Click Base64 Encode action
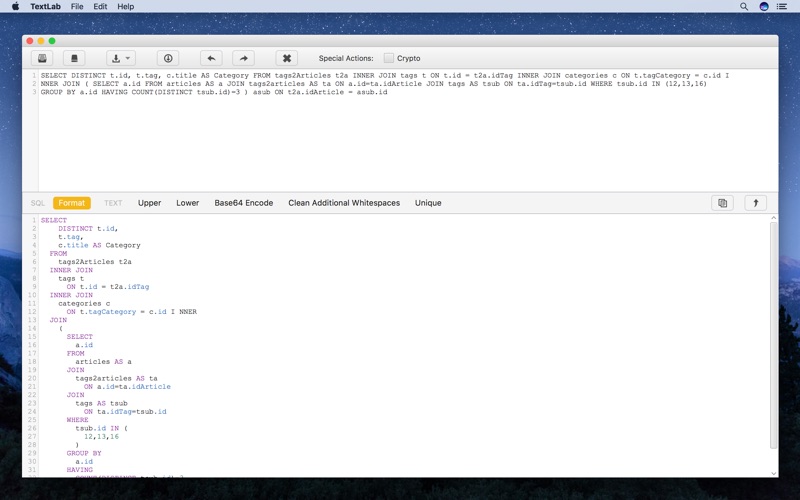Viewport: 800px width, 500px height. click(244, 203)
